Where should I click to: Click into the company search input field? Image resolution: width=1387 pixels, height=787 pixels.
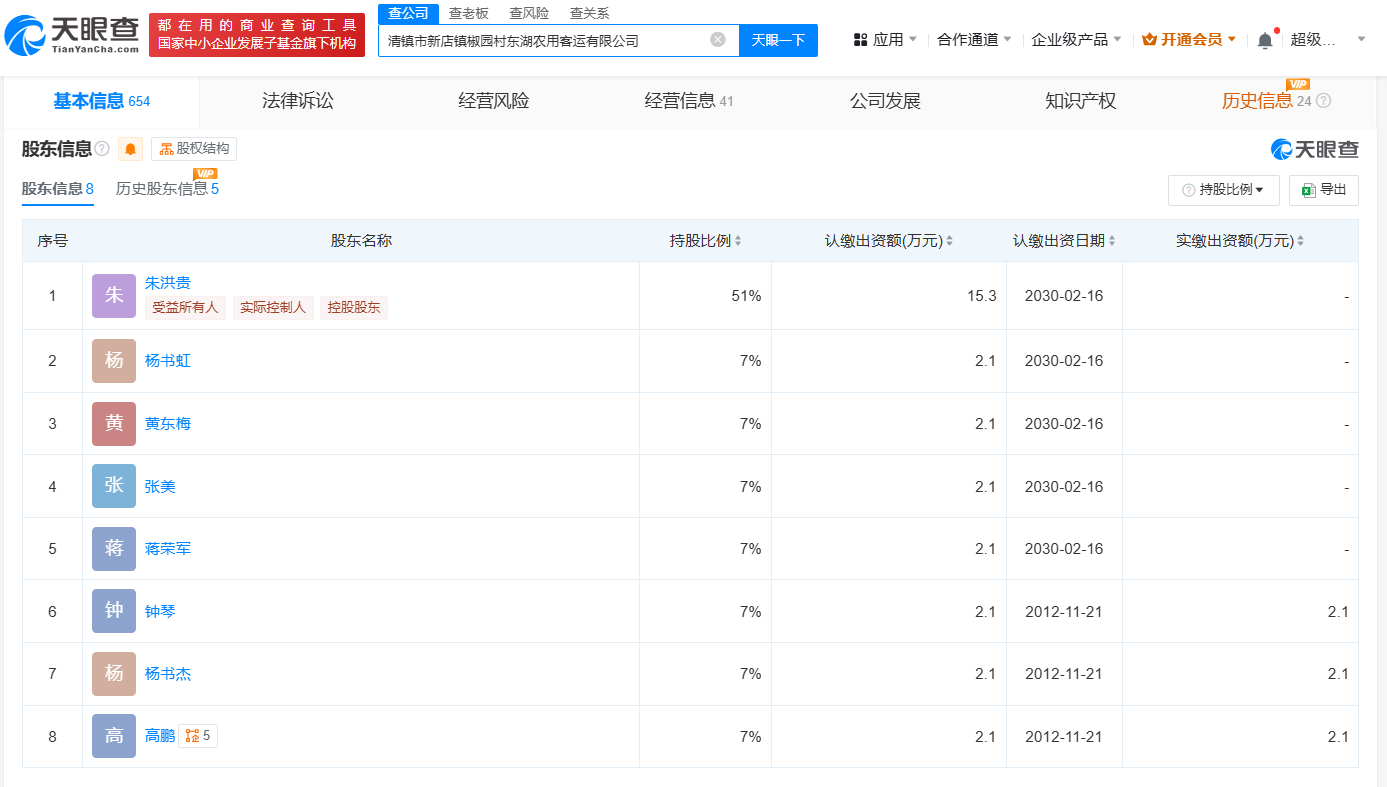click(x=545, y=41)
